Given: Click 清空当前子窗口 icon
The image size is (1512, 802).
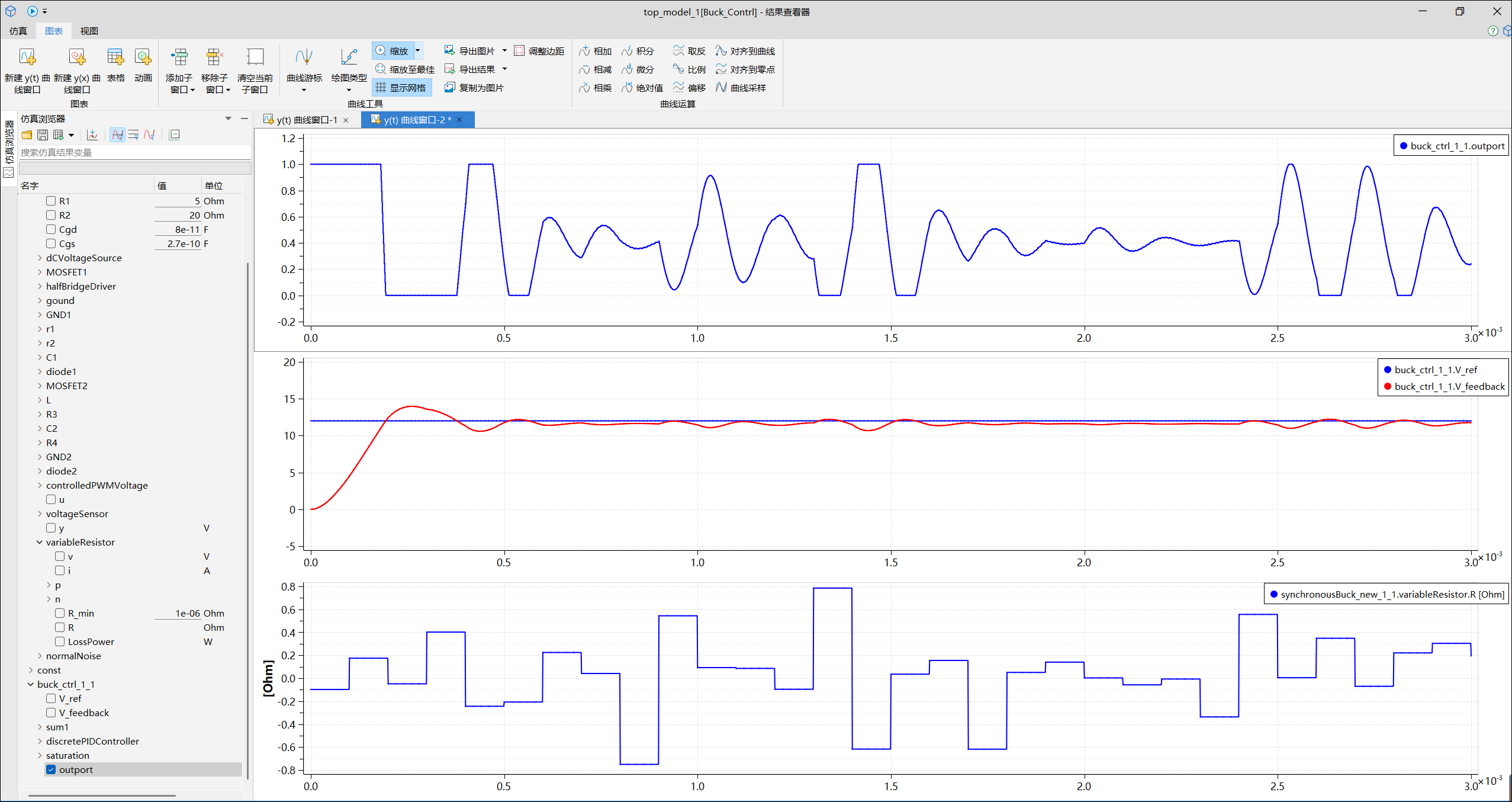Looking at the screenshot, I should [255, 57].
